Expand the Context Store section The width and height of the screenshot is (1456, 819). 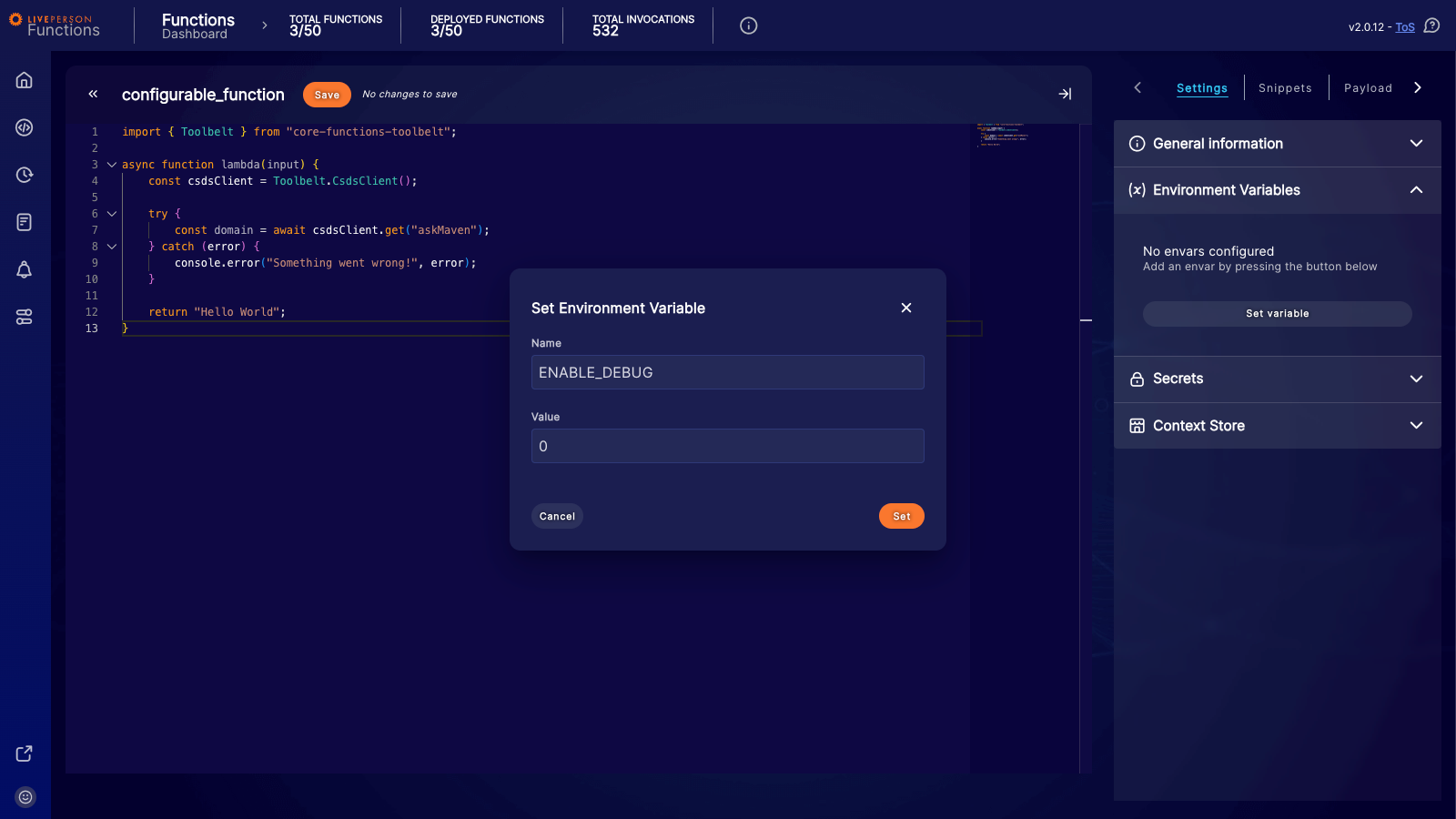coord(1416,425)
